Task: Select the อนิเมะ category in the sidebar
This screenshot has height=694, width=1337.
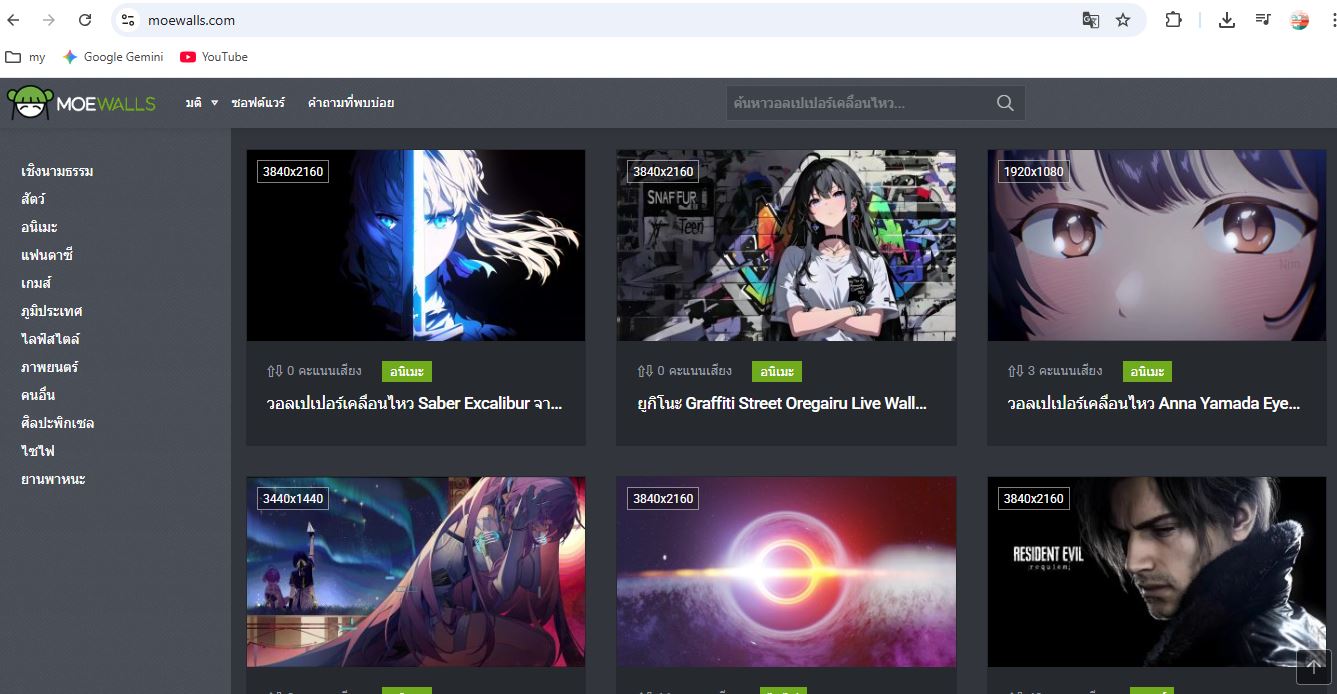Action: pyautogui.click(x=39, y=227)
